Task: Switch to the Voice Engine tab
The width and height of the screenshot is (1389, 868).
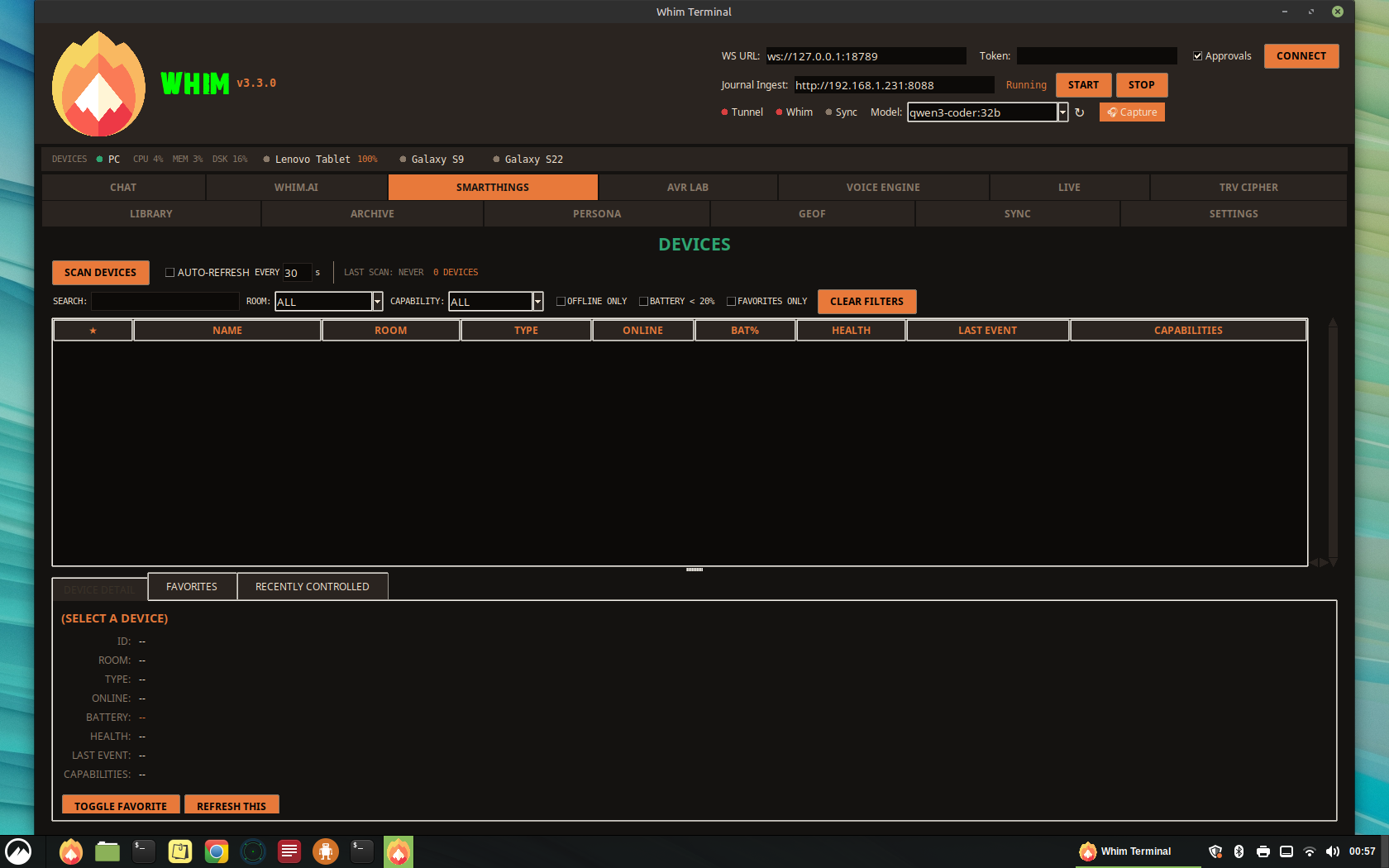Action: click(x=882, y=188)
